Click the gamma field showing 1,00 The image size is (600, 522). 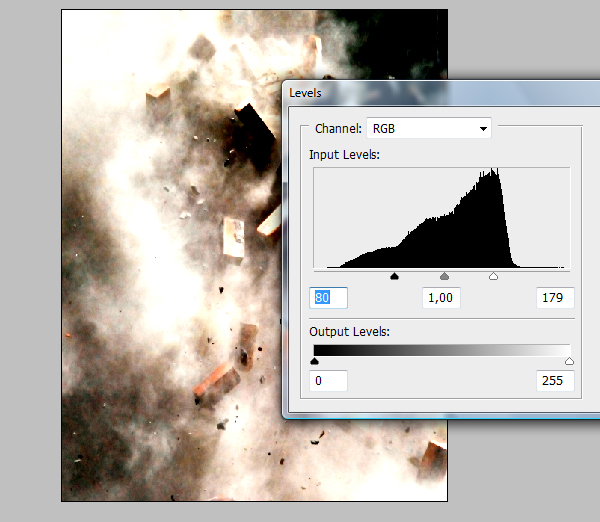click(x=441, y=298)
